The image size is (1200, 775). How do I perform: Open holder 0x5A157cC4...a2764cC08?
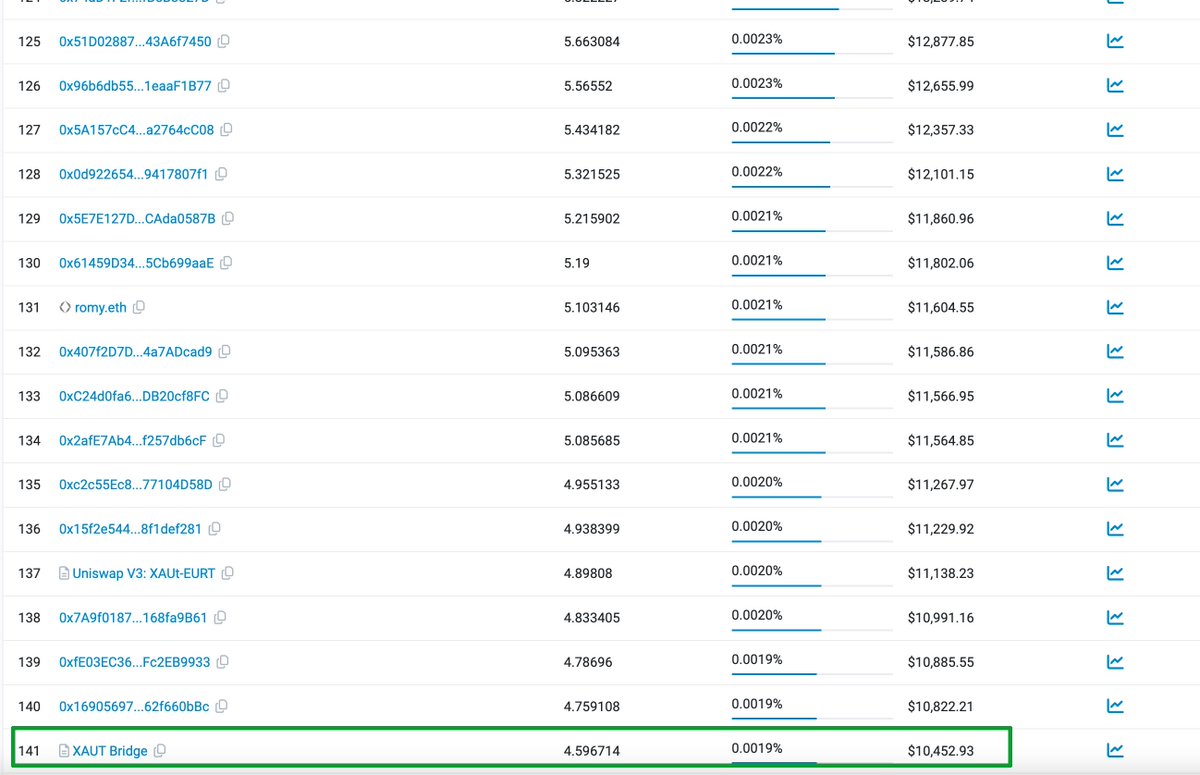pyautogui.click(x=137, y=130)
